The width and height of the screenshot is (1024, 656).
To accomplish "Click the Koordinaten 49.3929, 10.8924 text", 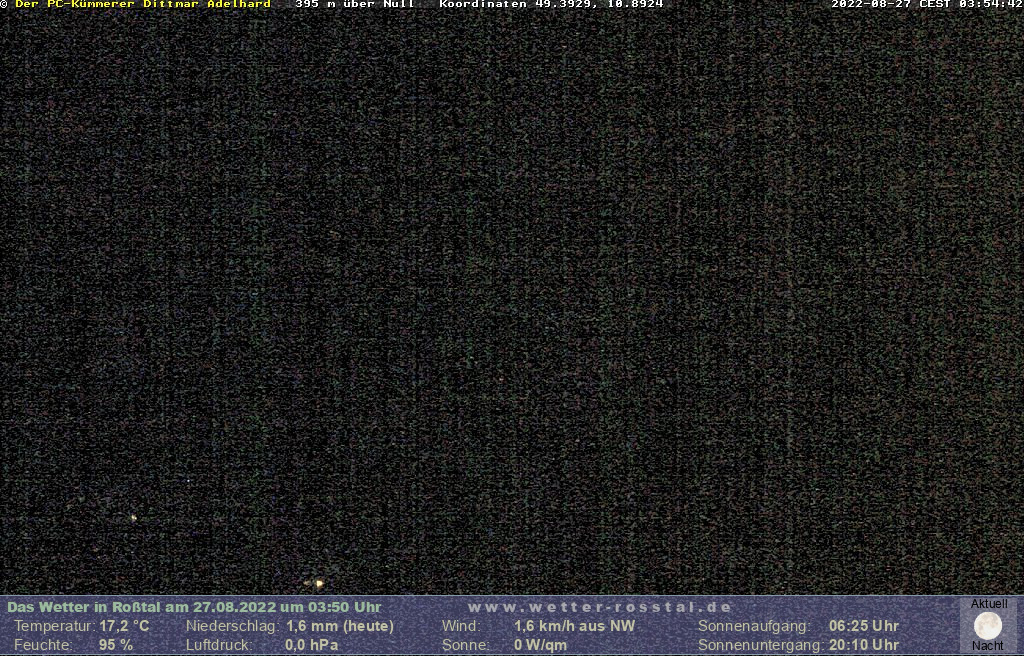I will 551,4.
